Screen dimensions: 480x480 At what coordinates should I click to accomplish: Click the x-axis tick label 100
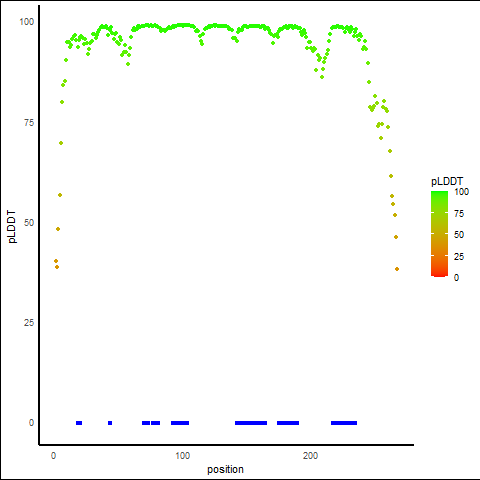182,456
